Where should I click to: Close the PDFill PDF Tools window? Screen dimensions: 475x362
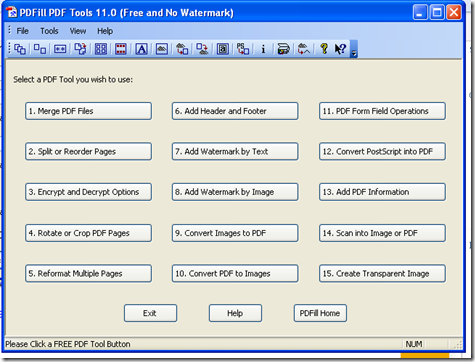click(x=454, y=13)
